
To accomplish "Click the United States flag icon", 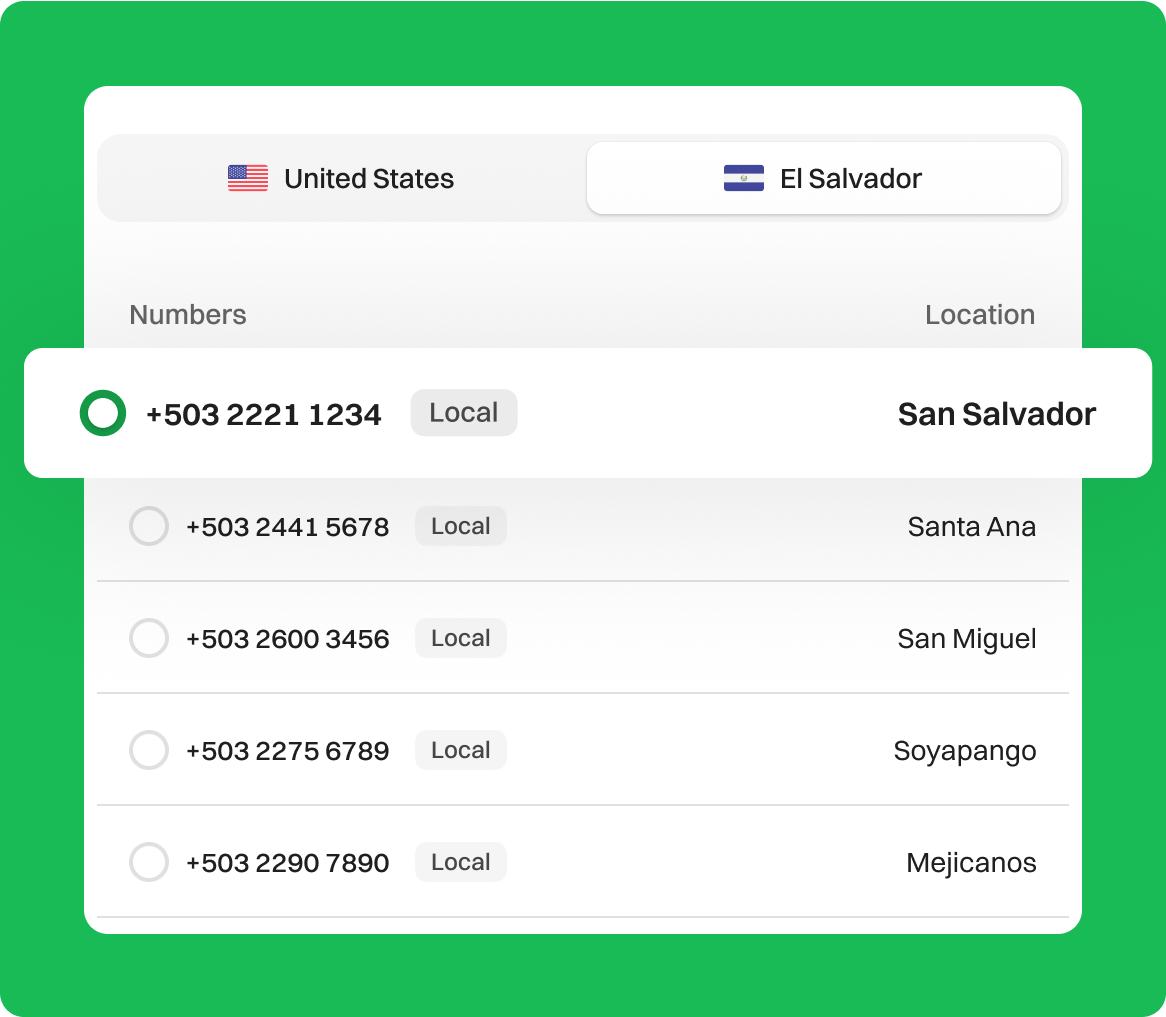I will 248,179.
